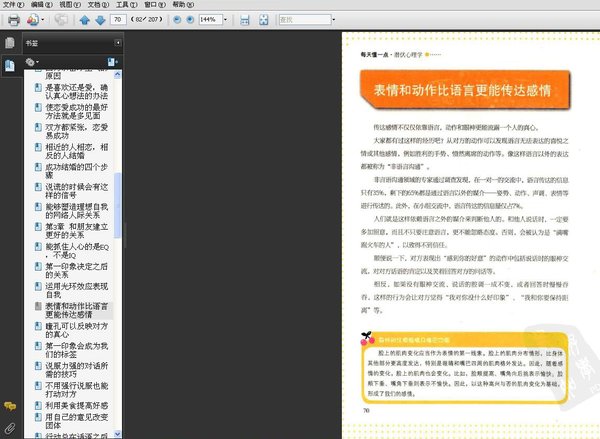Viewport: 600px width, 439px height.
Task: Open bookmark 瞳孔可以反映对方的真心
Action: (77, 330)
